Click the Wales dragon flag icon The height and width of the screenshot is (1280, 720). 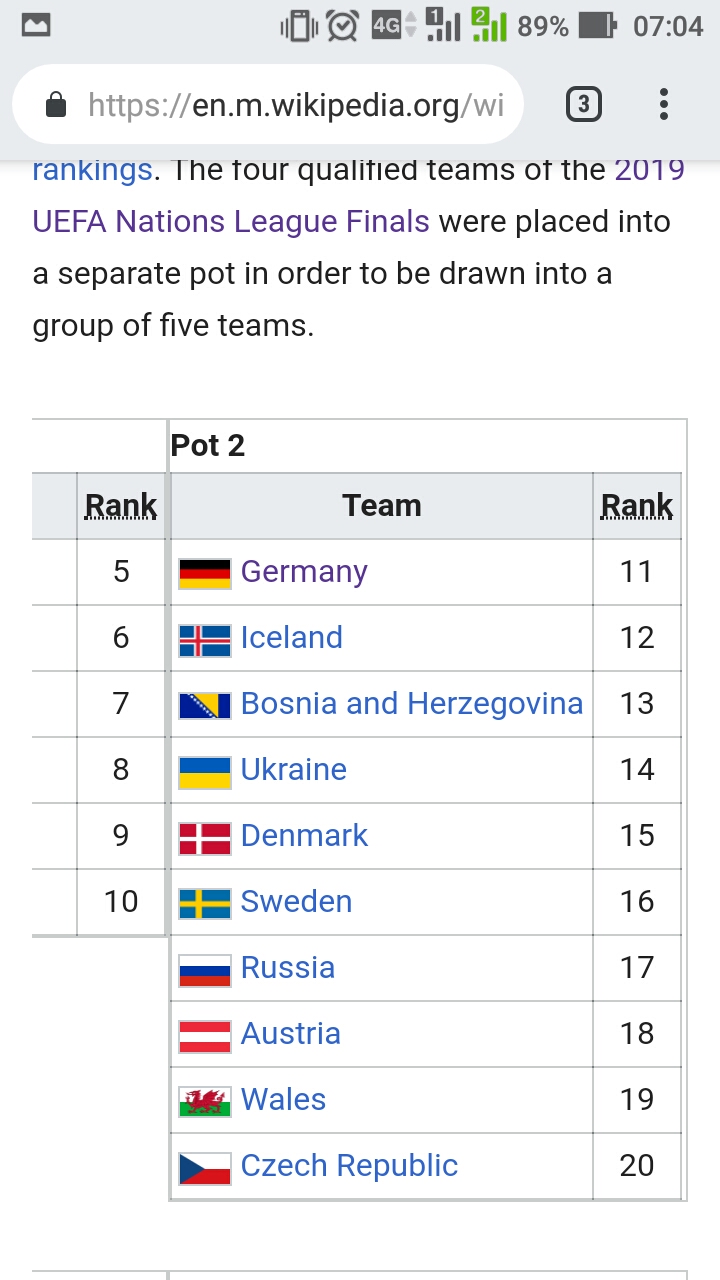tap(205, 1100)
